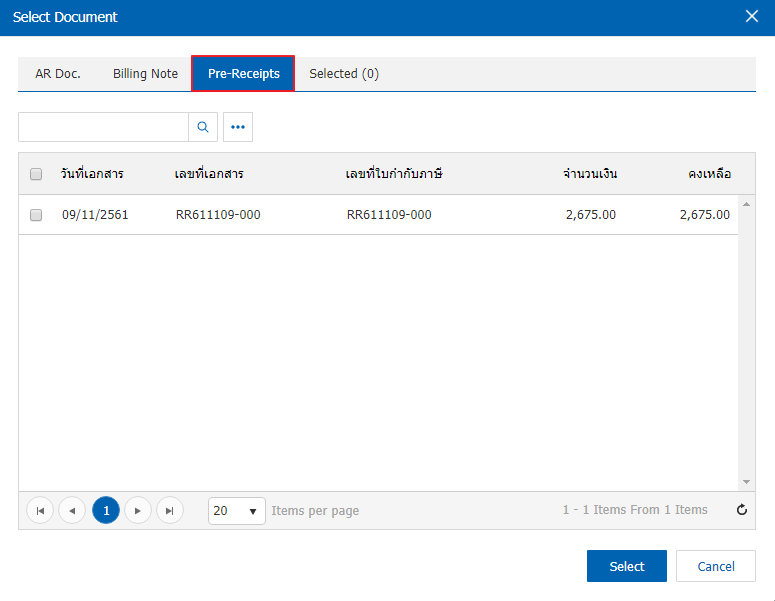This screenshot has width=775, height=601.
Task: Open the 20 items per page dropdown
Action: tap(236, 511)
